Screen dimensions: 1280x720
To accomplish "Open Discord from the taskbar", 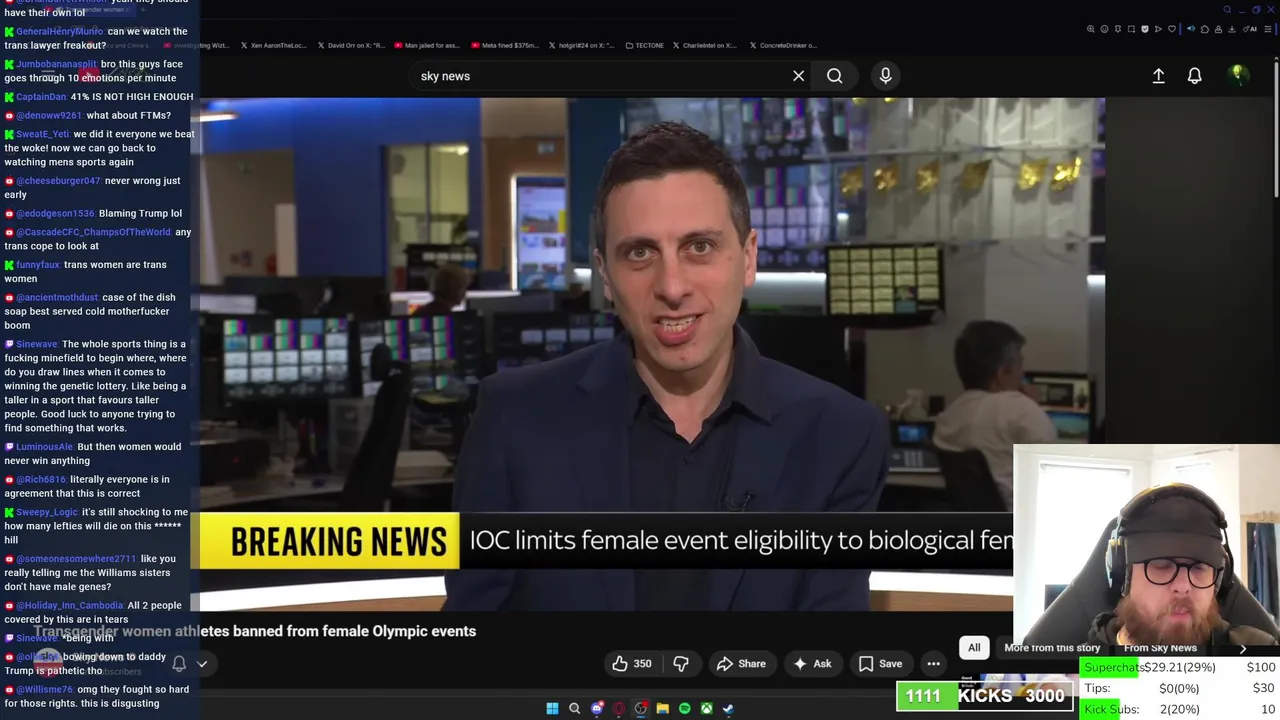I will (597, 708).
